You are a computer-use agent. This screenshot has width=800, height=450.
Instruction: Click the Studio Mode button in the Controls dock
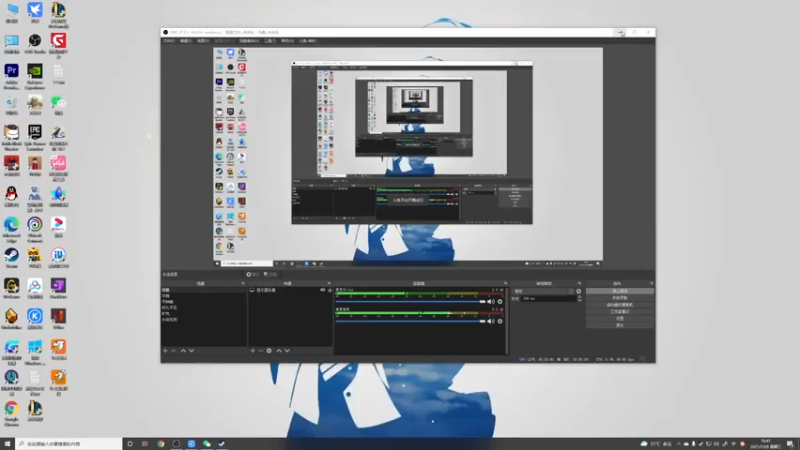pos(619,311)
